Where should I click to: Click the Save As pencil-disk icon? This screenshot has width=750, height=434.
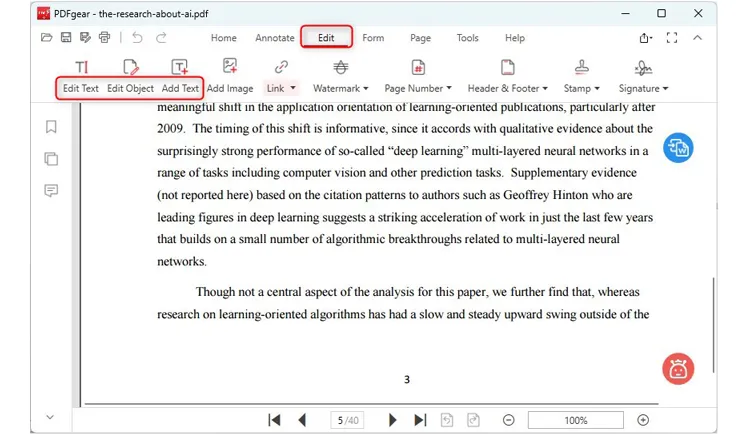point(86,37)
